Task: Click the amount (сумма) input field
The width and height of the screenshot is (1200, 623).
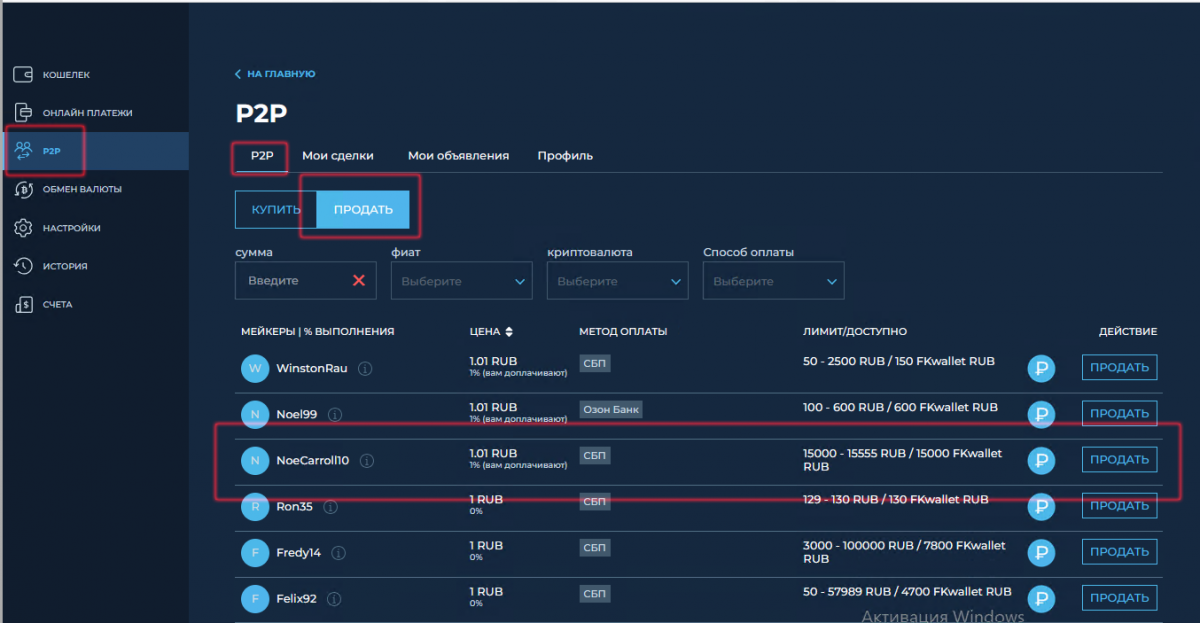Action: [x=292, y=281]
